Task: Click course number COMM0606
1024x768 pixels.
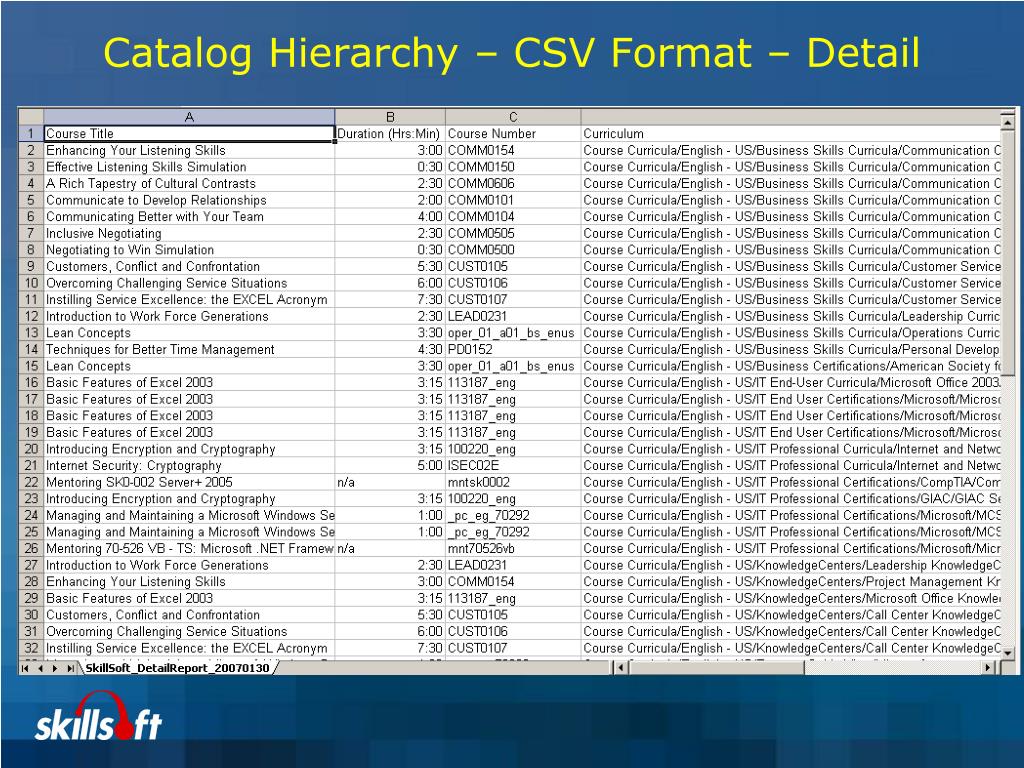Action: click(513, 184)
